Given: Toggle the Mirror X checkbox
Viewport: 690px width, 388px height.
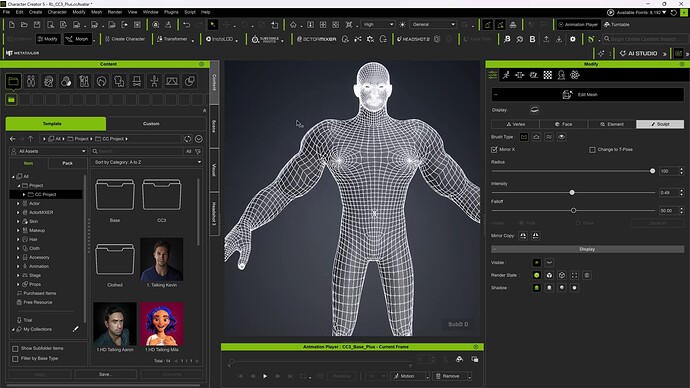Looking at the screenshot, I should tap(494, 150).
